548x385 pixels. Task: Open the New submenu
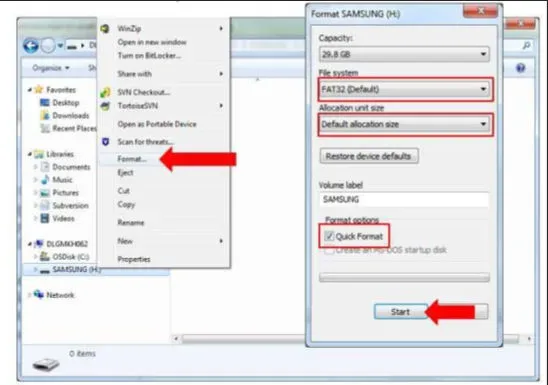(x=163, y=241)
